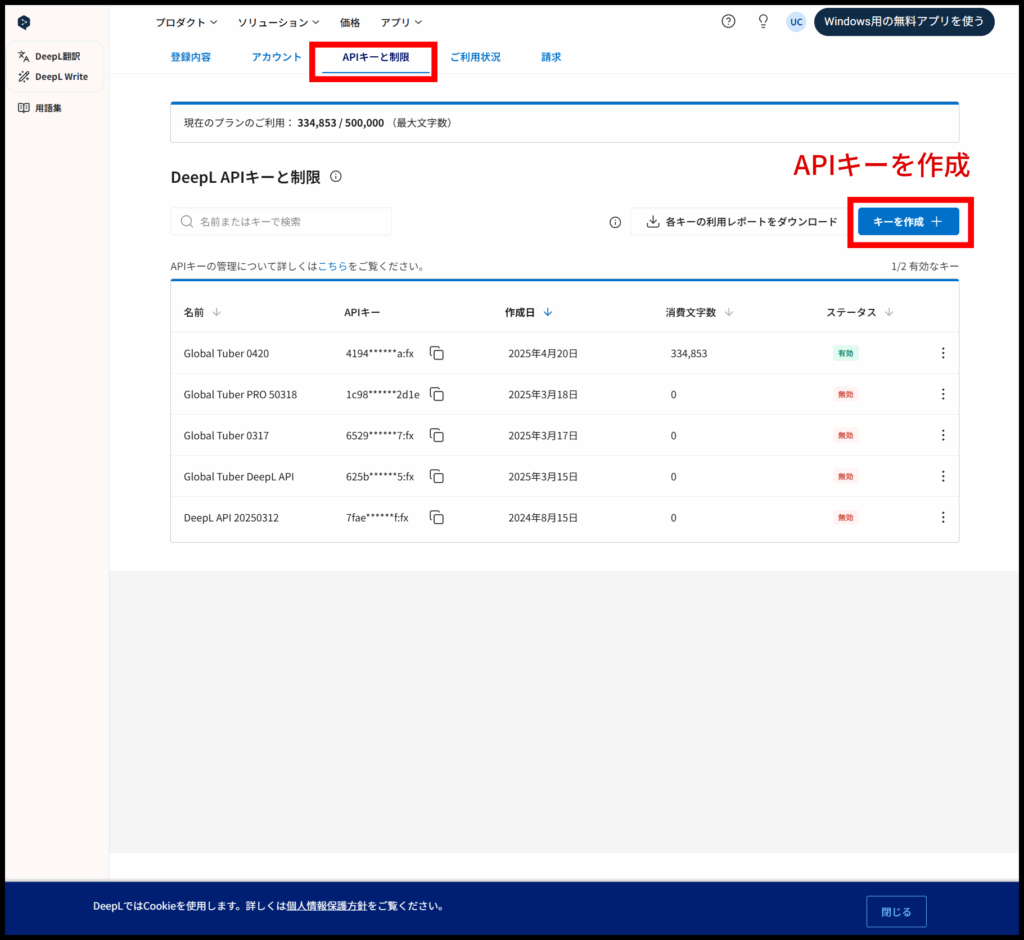This screenshot has height=940, width=1024.
Task: Focus the 名前またはキーで検索 search field
Action: (x=281, y=221)
